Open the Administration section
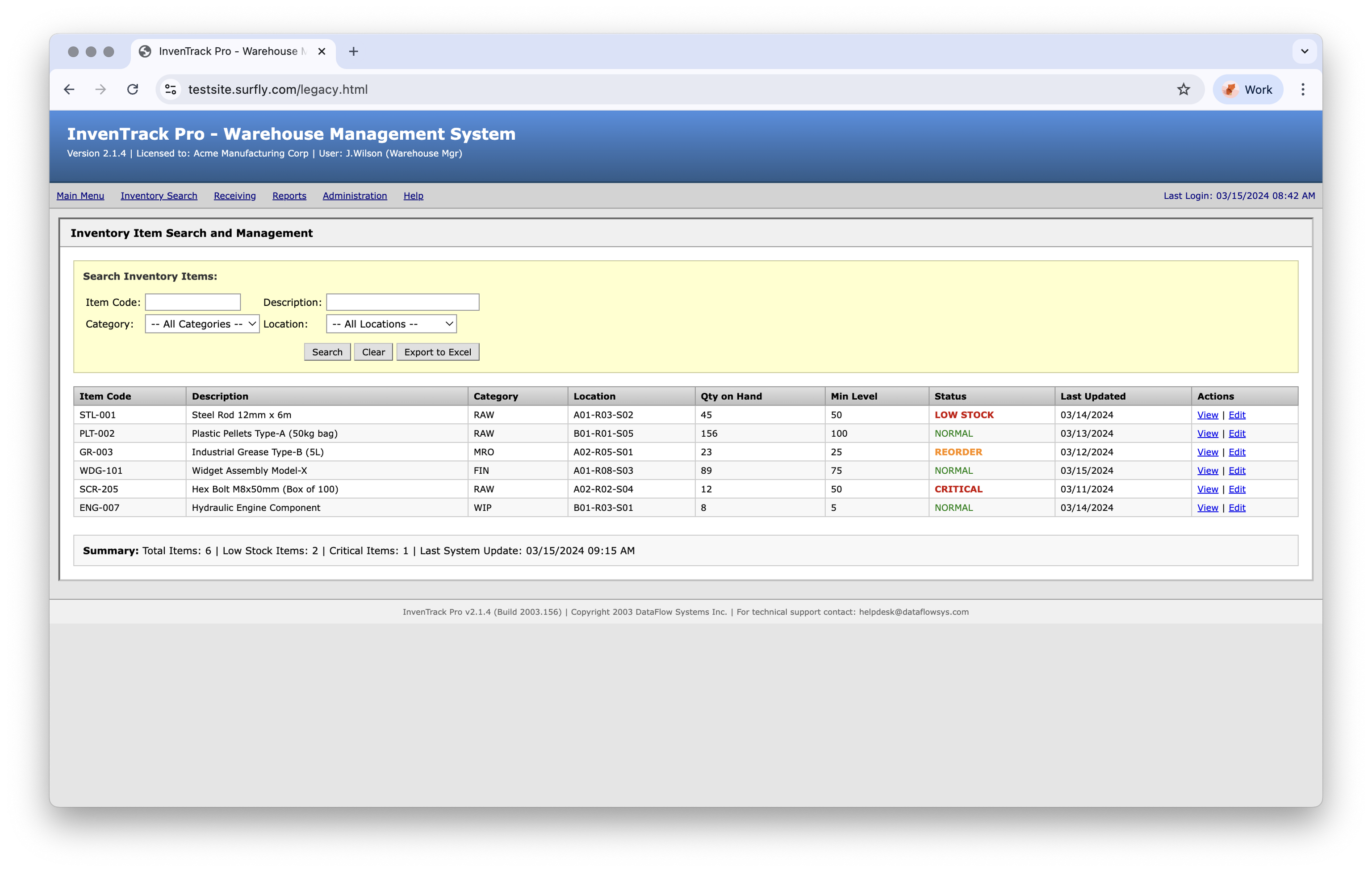1372x872 pixels. 355,196
